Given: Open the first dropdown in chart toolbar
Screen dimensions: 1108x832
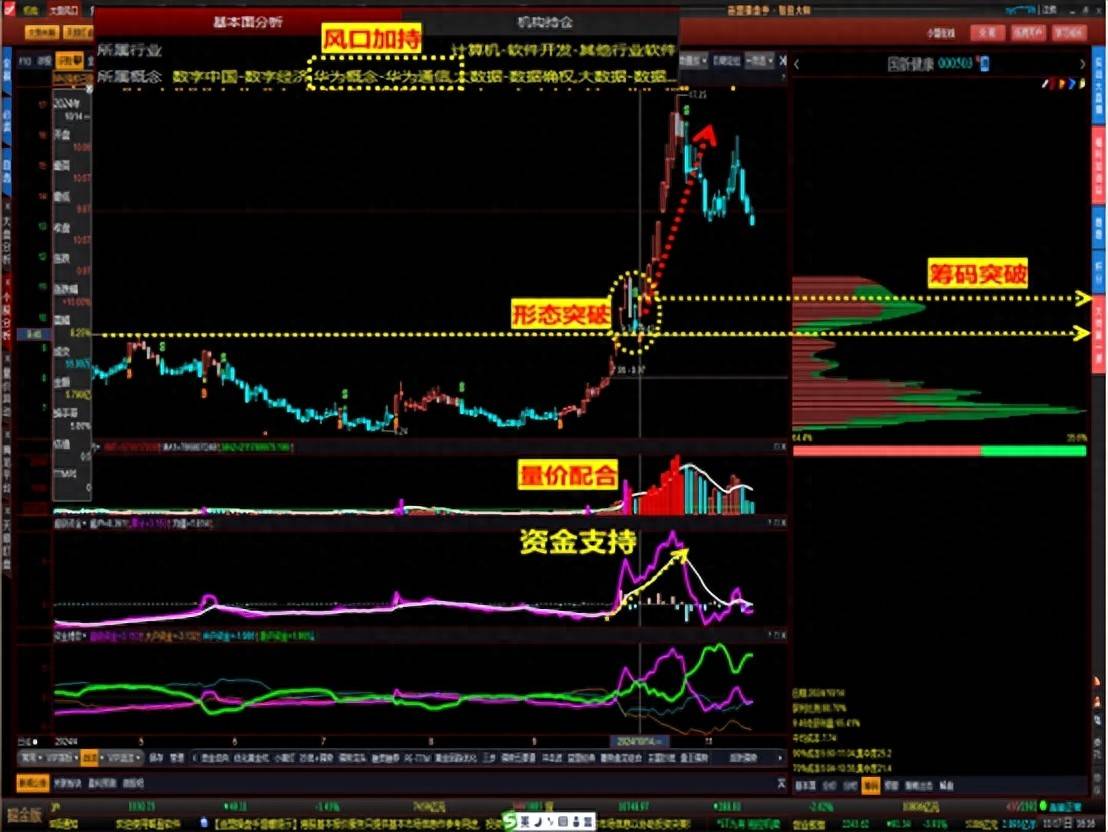Looking at the screenshot, I should coord(693,61).
